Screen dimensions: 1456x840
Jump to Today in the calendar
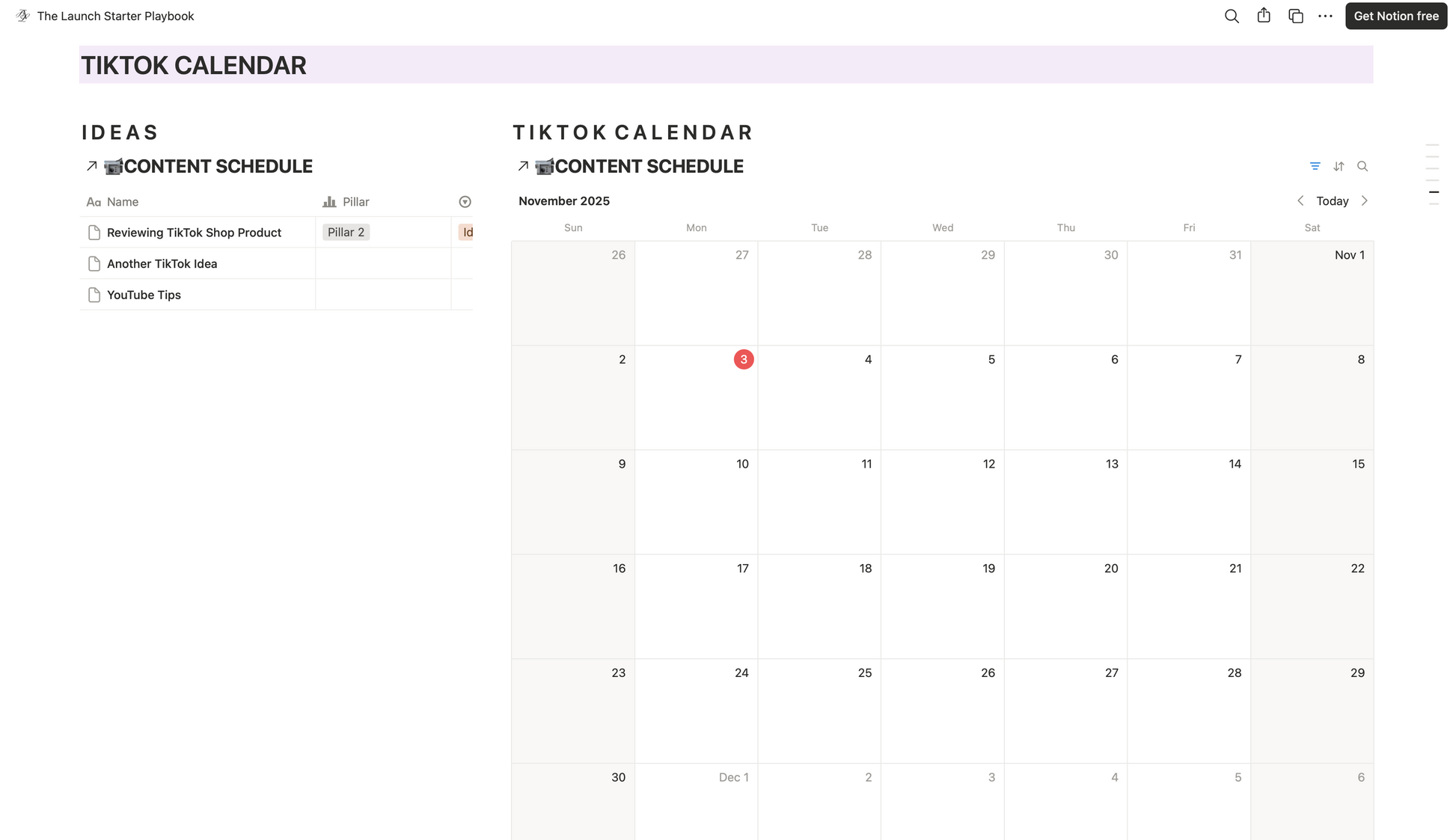click(x=1332, y=201)
